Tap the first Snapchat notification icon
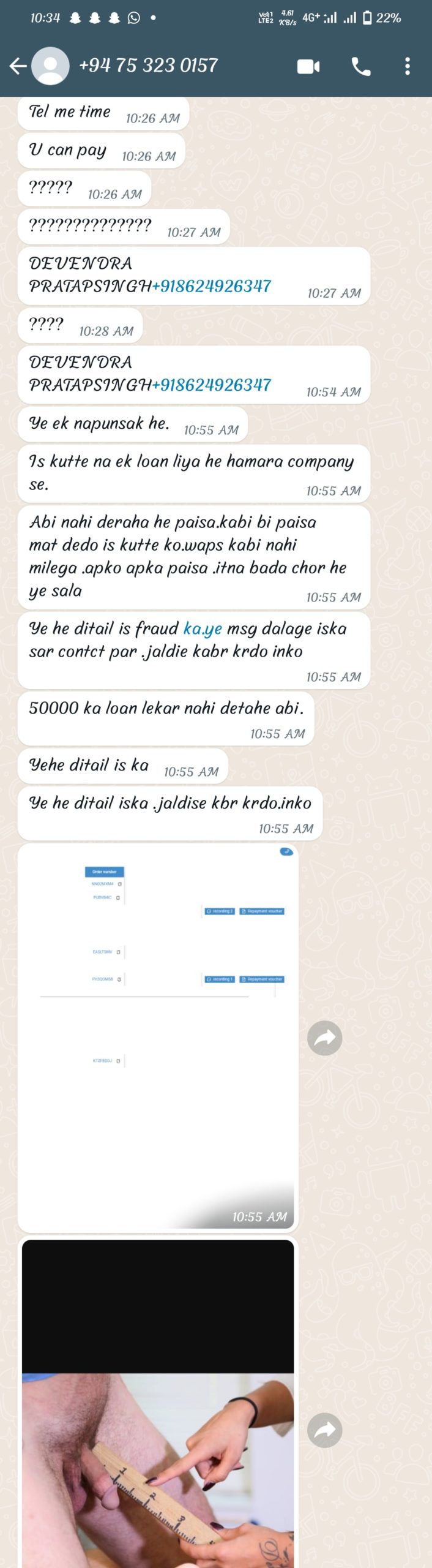This screenshot has width=432, height=1568. (75, 18)
